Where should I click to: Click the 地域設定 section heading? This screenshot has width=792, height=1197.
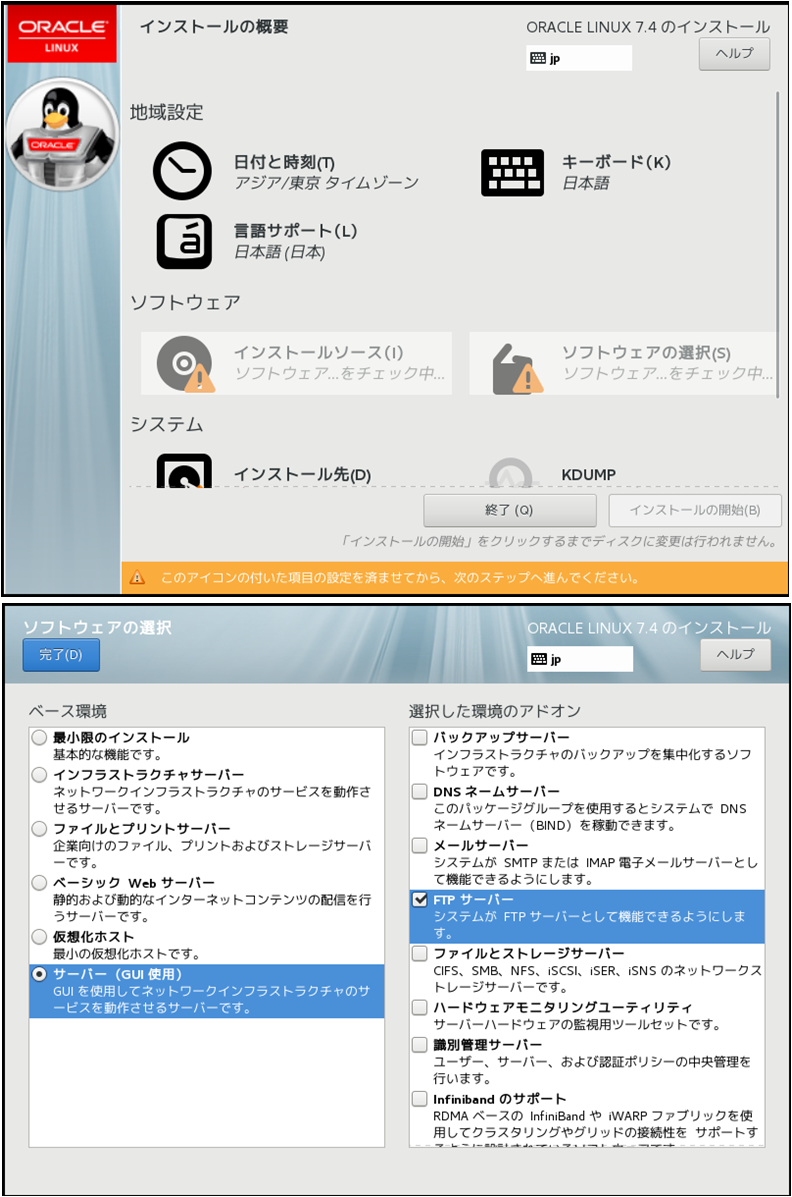click(166, 112)
